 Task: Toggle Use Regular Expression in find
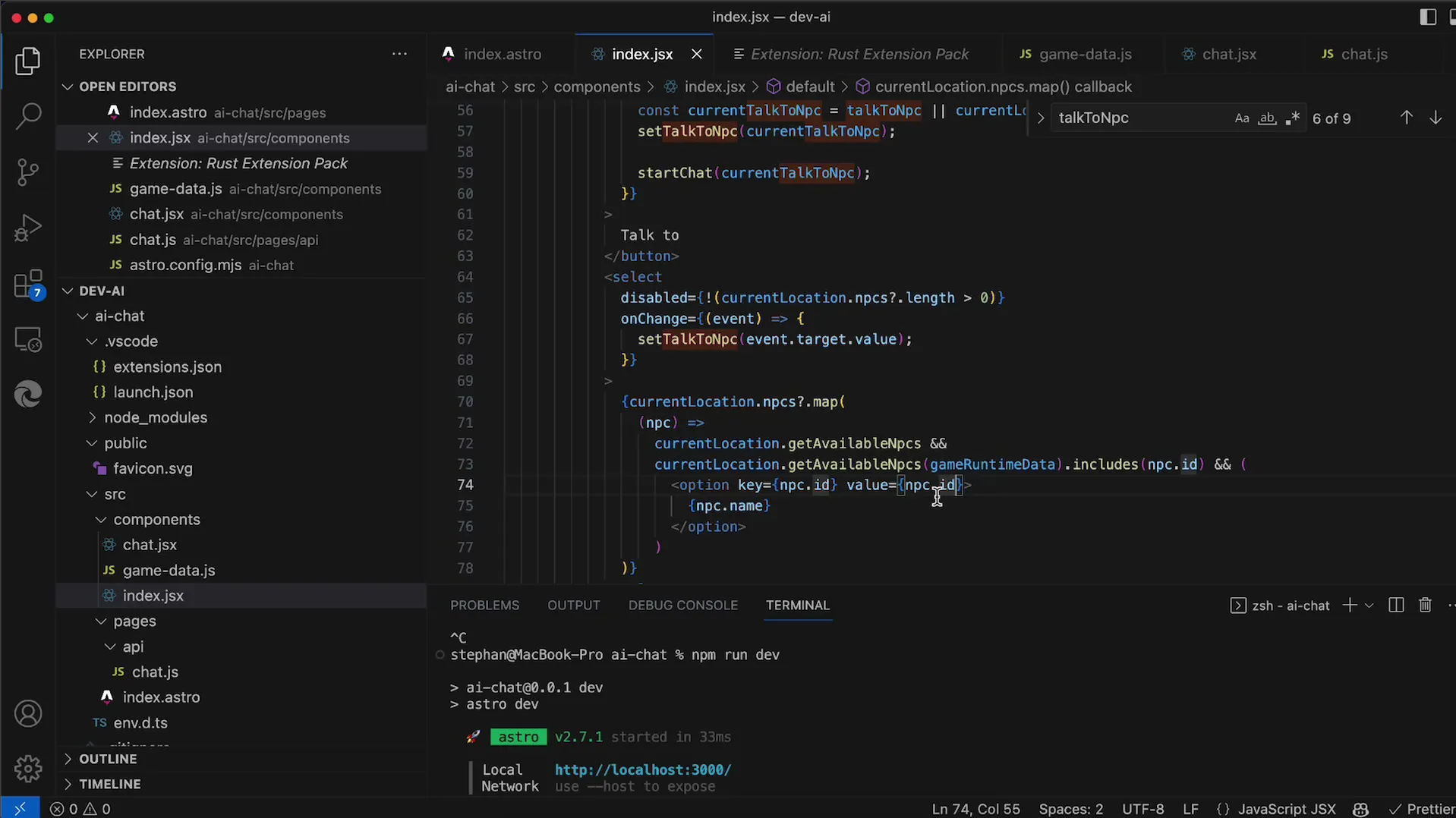(x=1292, y=118)
